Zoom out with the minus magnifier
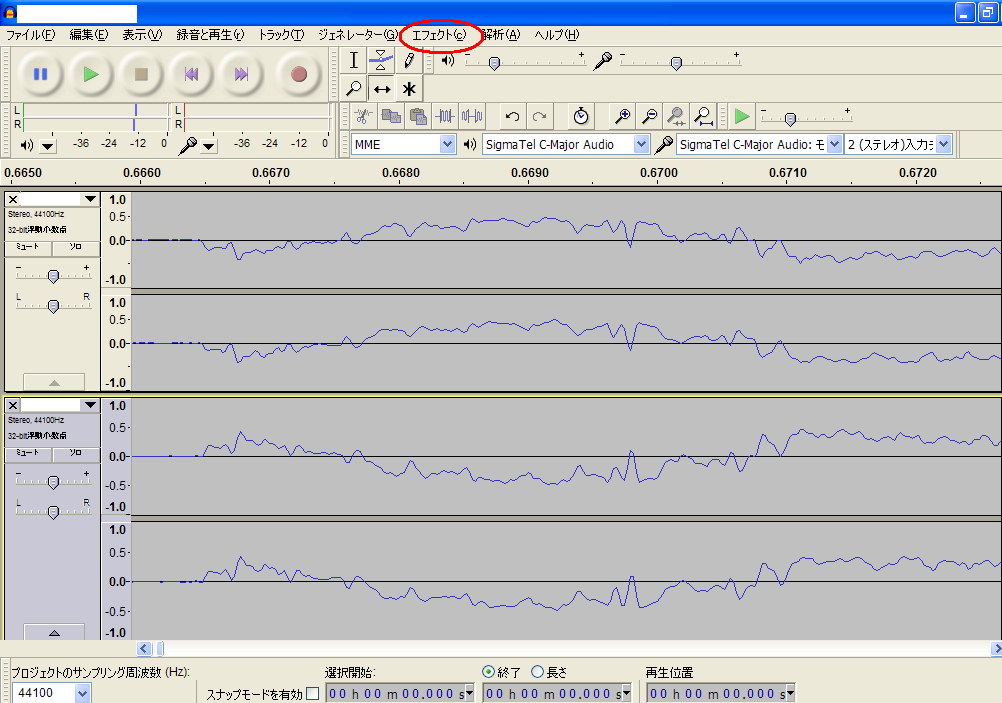 (x=649, y=116)
